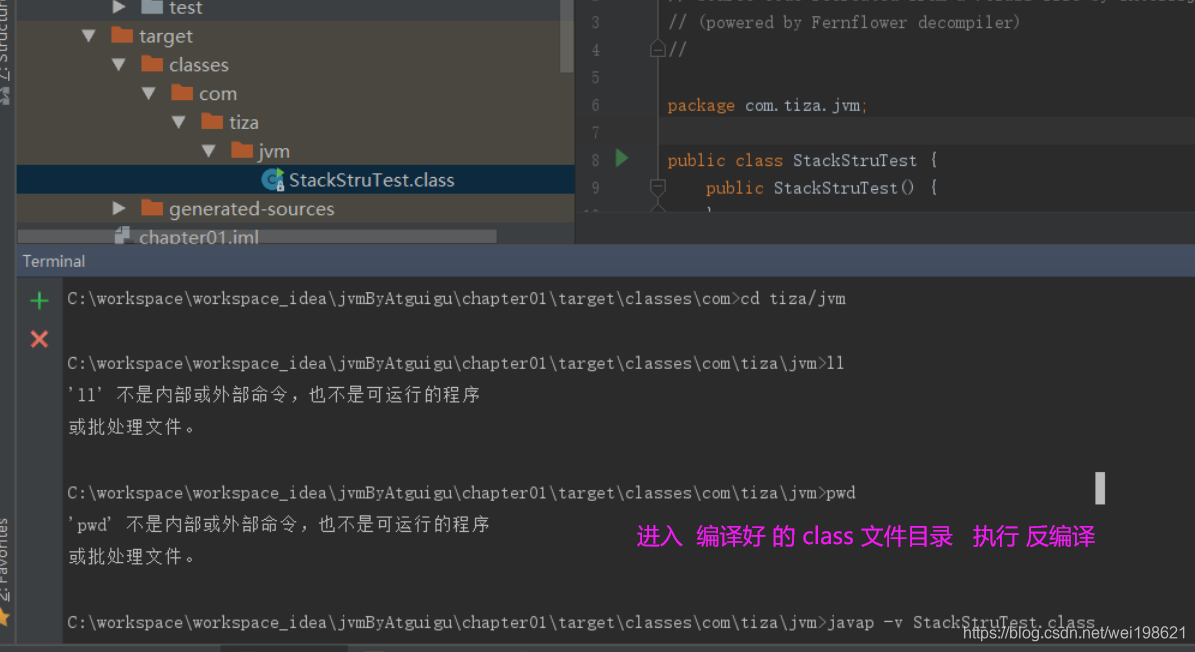Open the Favorites tool window tab
The image size is (1195, 652).
click(x=6, y=571)
